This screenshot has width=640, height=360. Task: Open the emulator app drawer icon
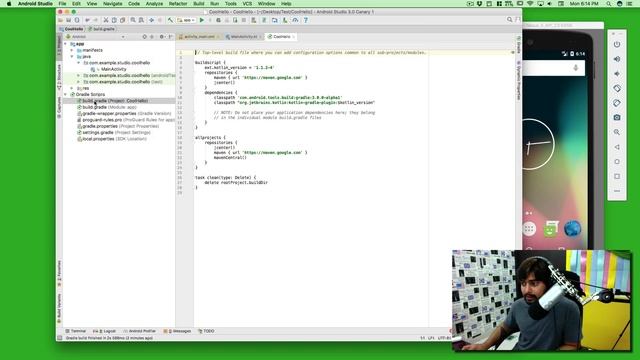click(529, 229)
